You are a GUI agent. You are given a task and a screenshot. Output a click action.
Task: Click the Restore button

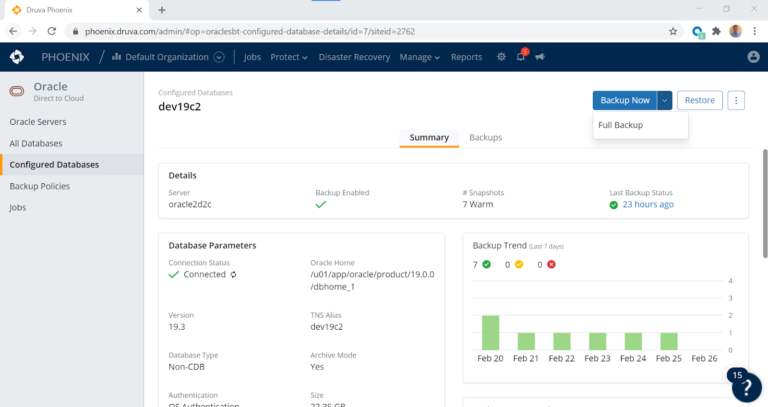click(x=699, y=100)
